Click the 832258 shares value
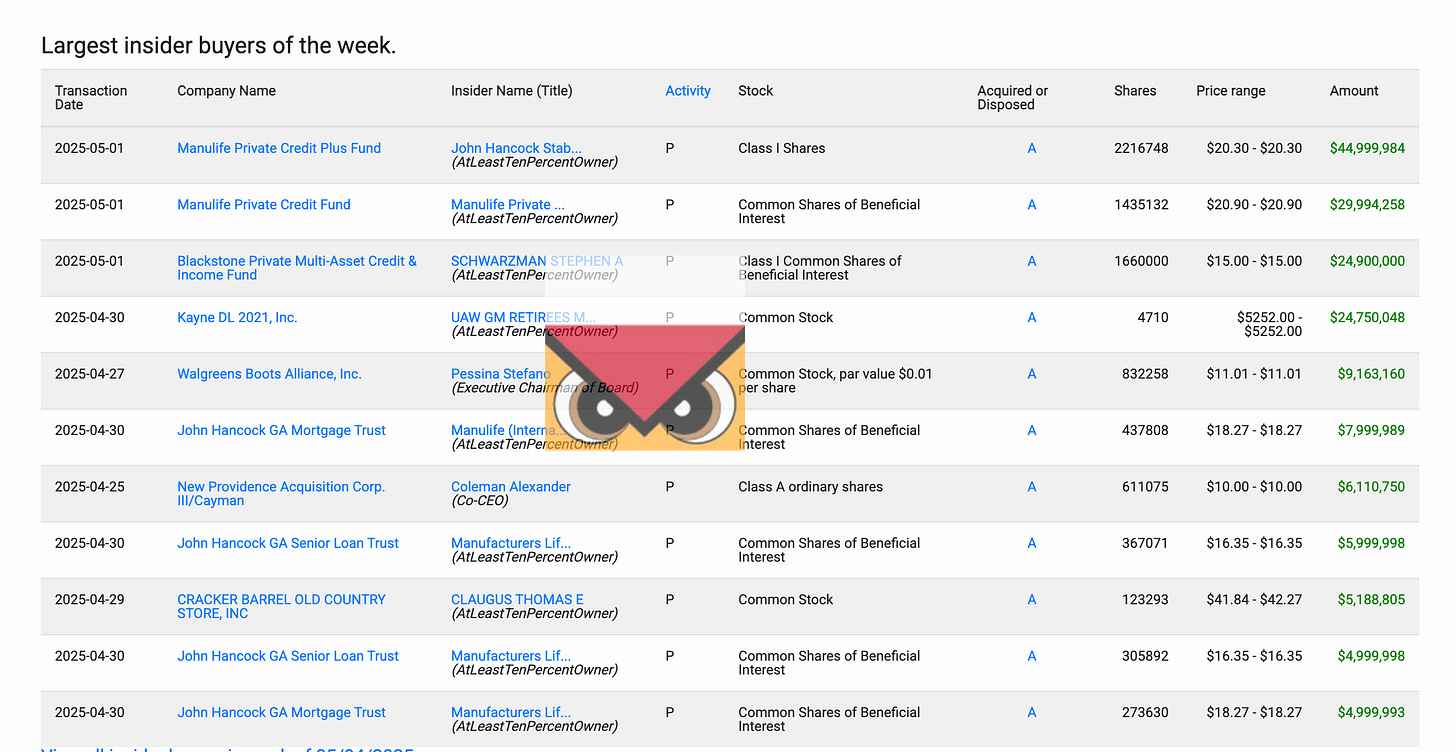Viewport: 1456px width, 752px height. pyautogui.click(x=1145, y=374)
